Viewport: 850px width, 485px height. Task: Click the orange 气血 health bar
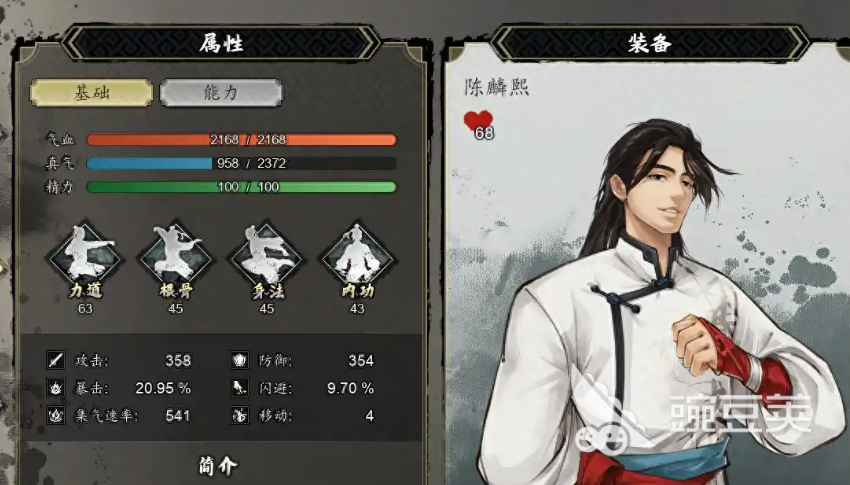(241, 140)
